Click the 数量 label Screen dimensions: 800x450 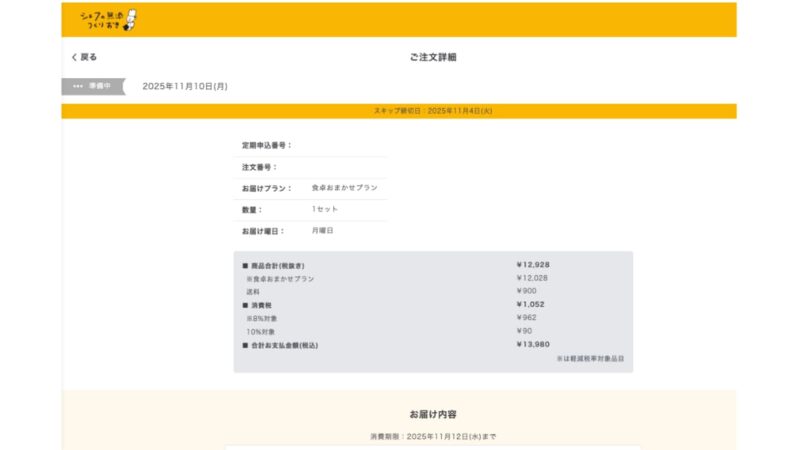252,210
